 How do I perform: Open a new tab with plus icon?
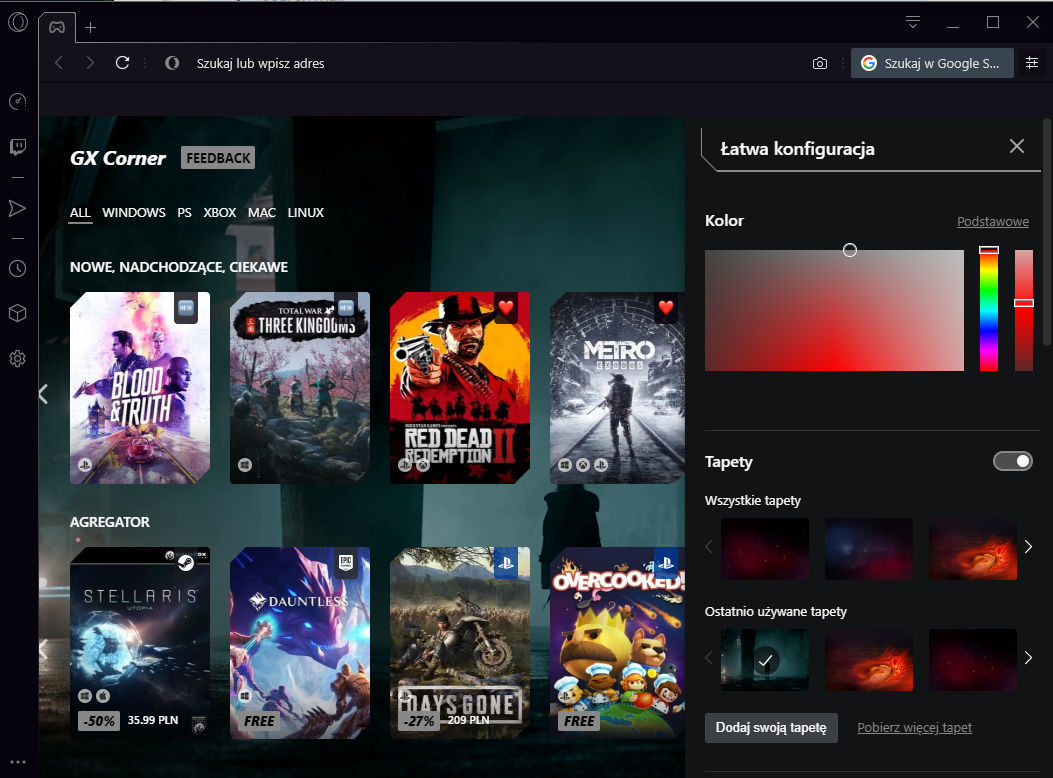pos(91,28)
